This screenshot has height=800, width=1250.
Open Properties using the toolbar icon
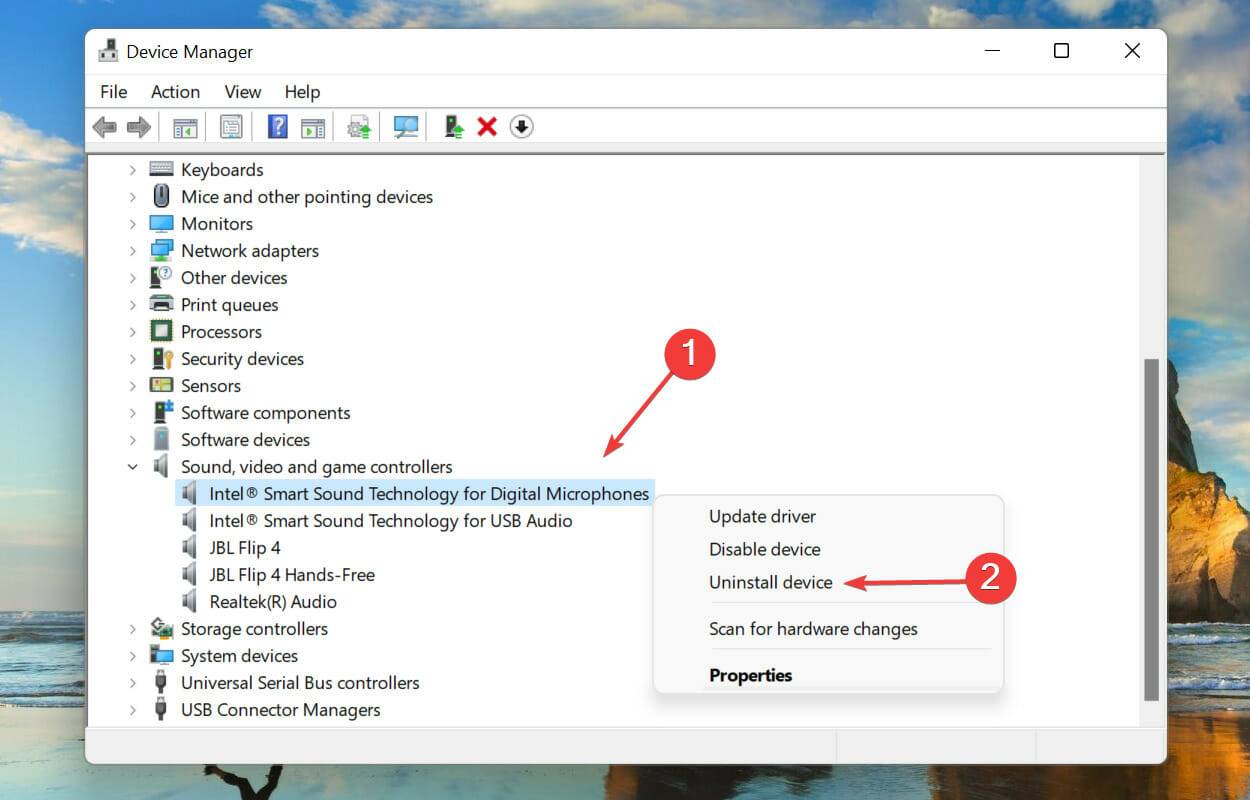click(x=231, y=126)
